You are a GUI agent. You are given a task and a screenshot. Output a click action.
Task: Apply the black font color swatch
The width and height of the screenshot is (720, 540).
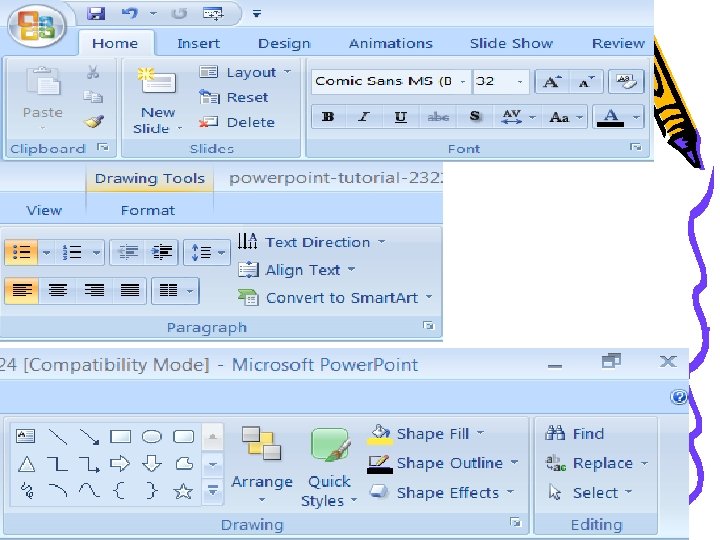point(610,117)
